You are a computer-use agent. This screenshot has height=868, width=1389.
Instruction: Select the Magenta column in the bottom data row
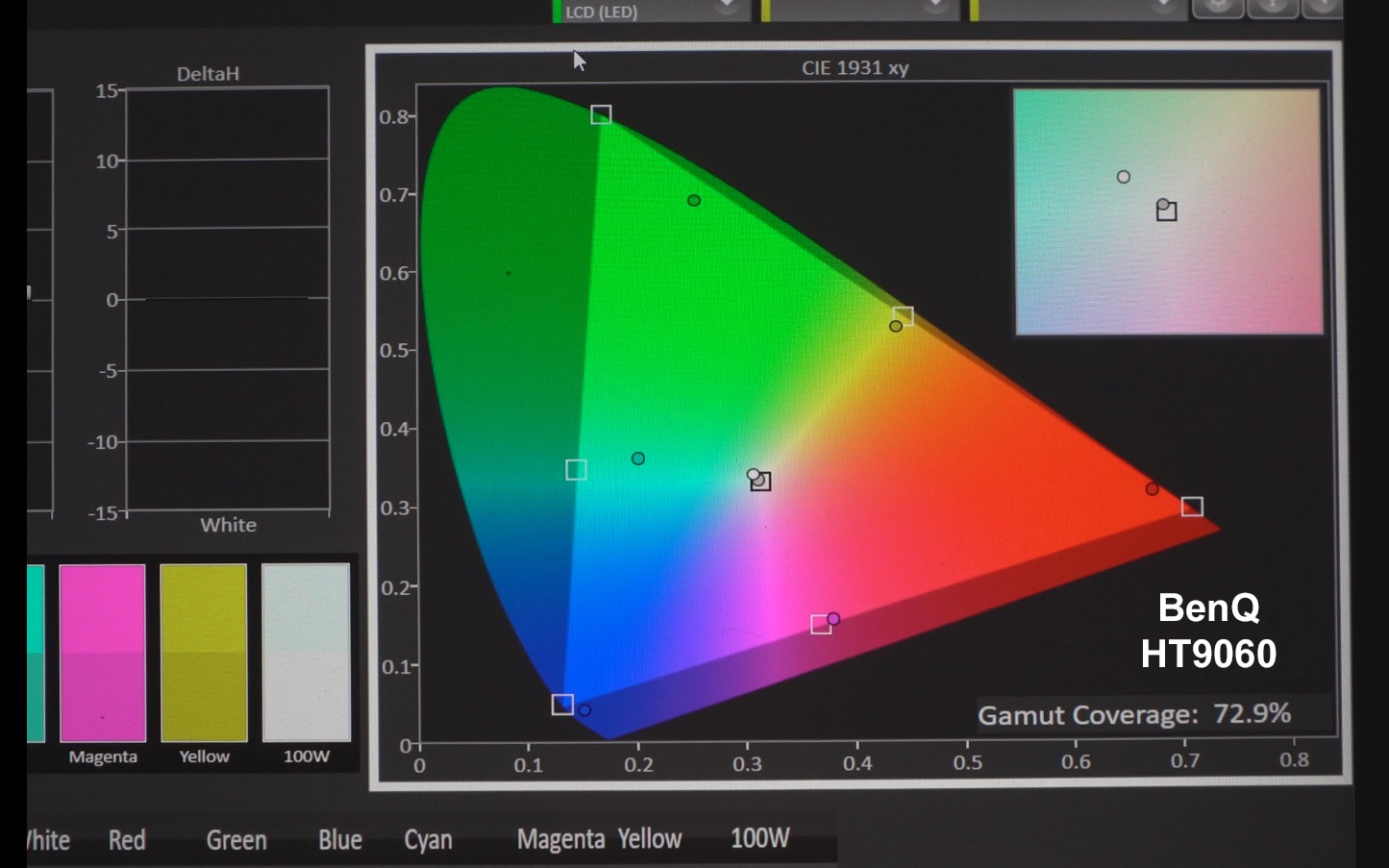560,840
